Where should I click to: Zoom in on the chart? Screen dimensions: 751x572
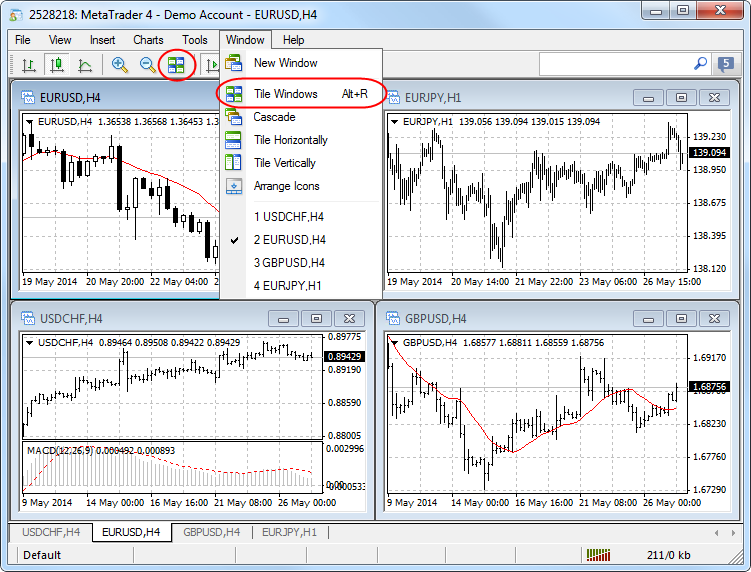coord(120,65)
